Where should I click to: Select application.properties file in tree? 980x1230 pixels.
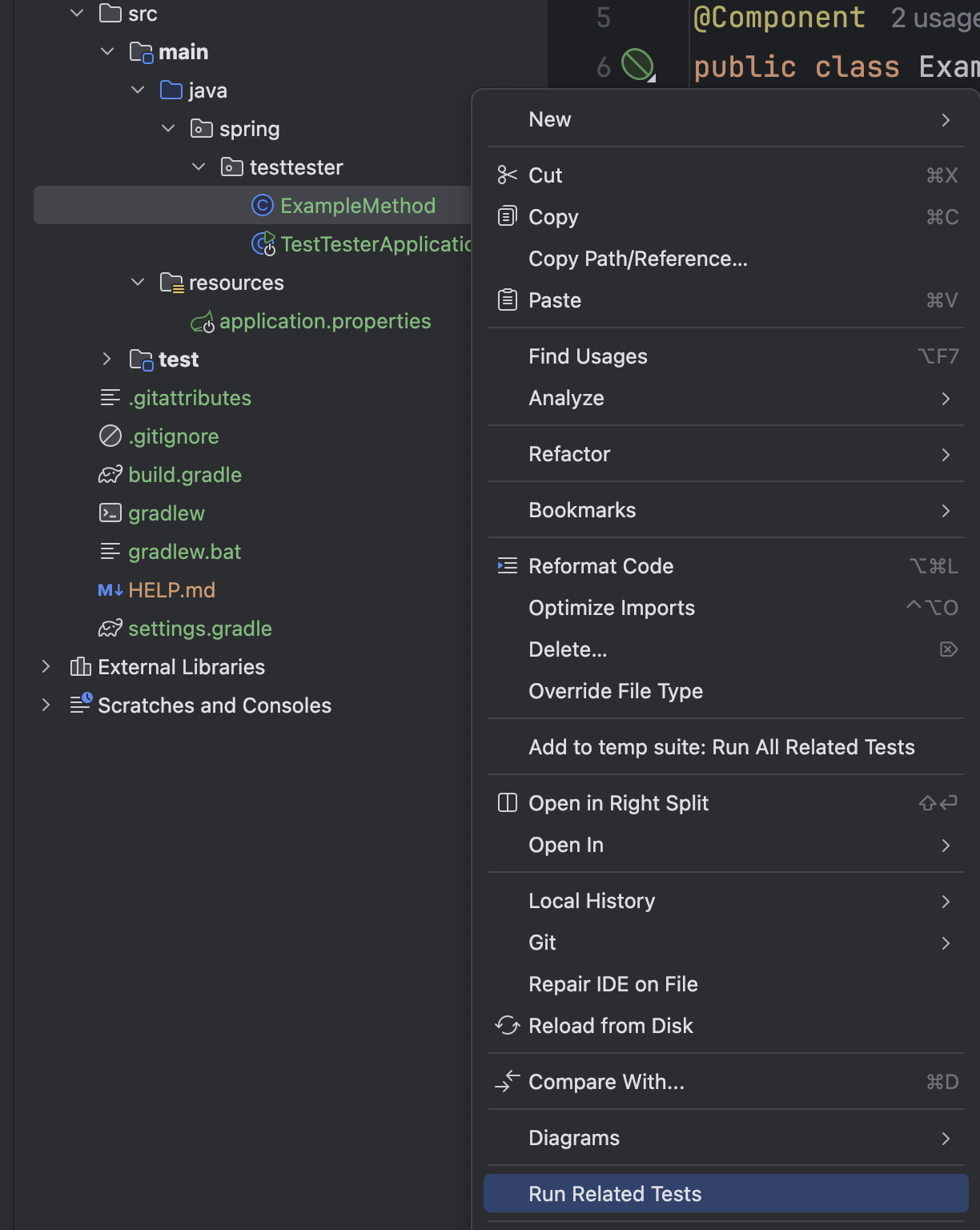click(x=324, y=321)
